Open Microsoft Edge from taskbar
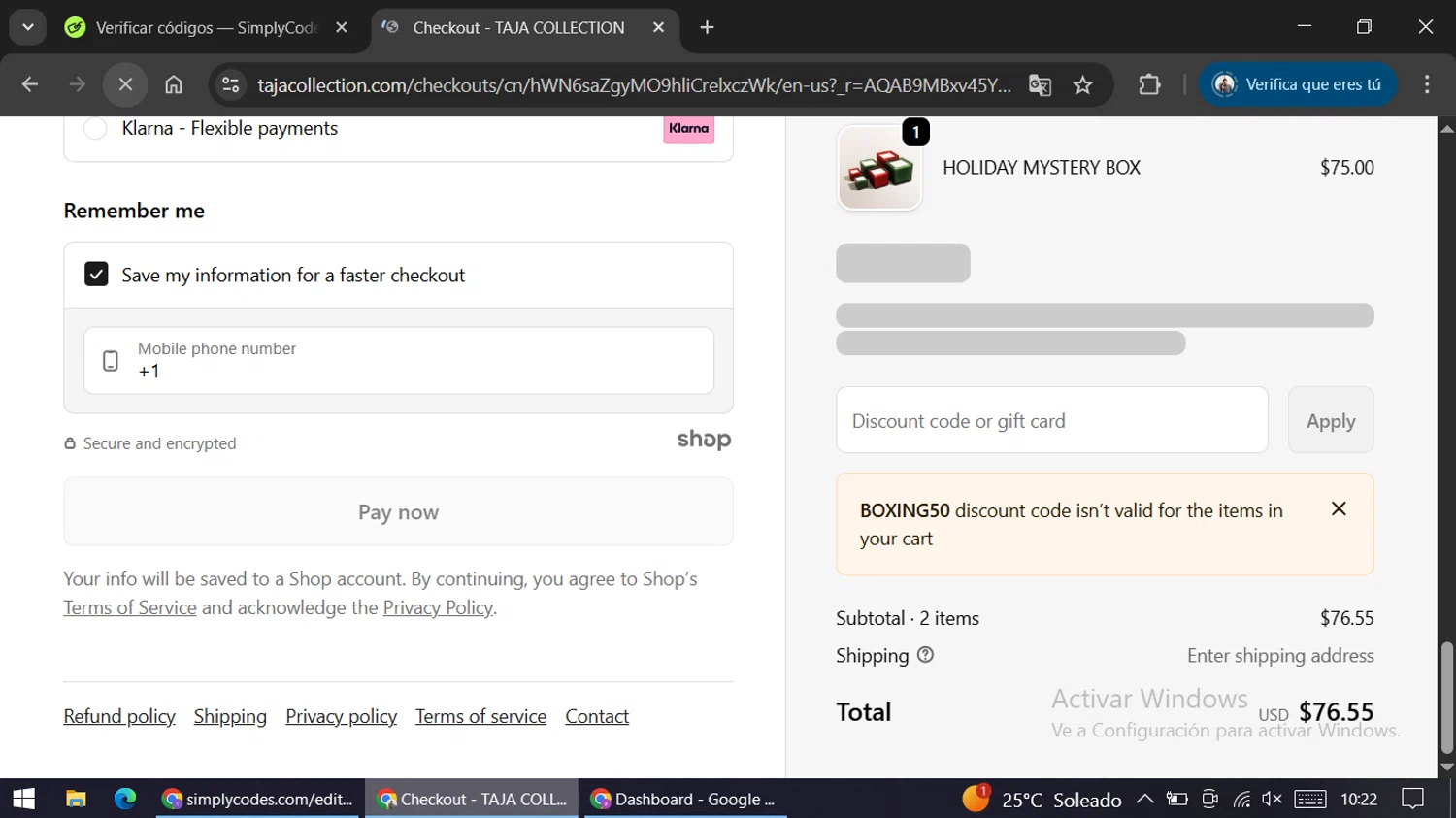This screenshot has width=1456, height=818. 125,799
